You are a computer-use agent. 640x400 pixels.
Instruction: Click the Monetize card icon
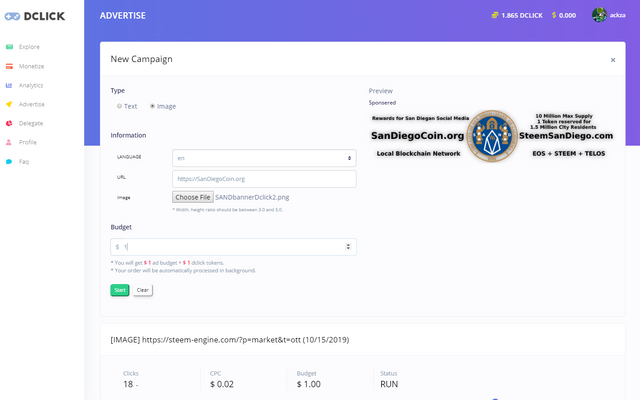pyautogui.click(x=9, y=66)
